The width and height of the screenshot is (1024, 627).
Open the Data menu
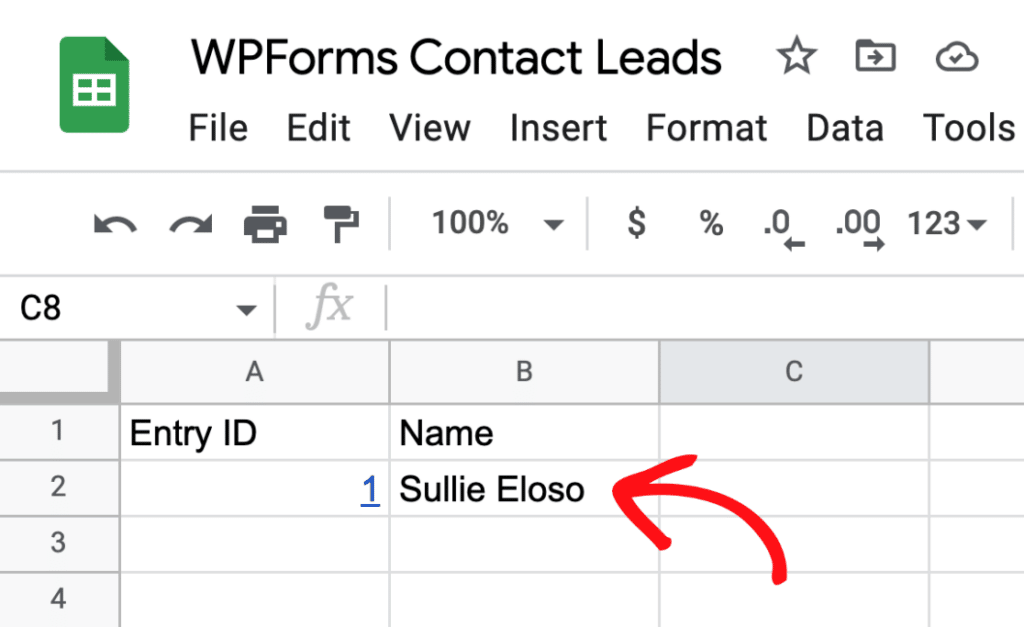845,128
